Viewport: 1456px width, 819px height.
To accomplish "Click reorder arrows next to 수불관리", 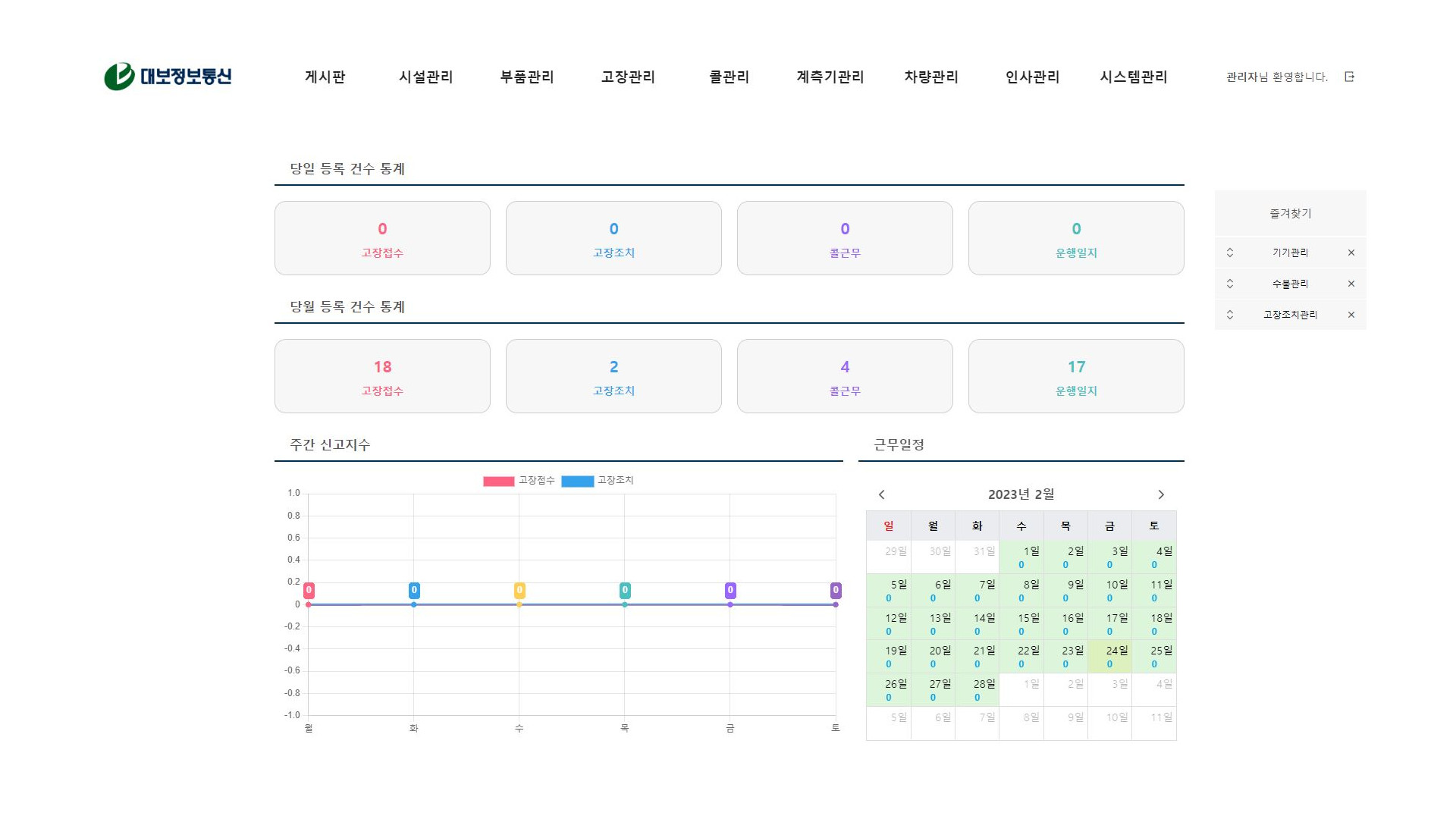I will (1230, 284).
